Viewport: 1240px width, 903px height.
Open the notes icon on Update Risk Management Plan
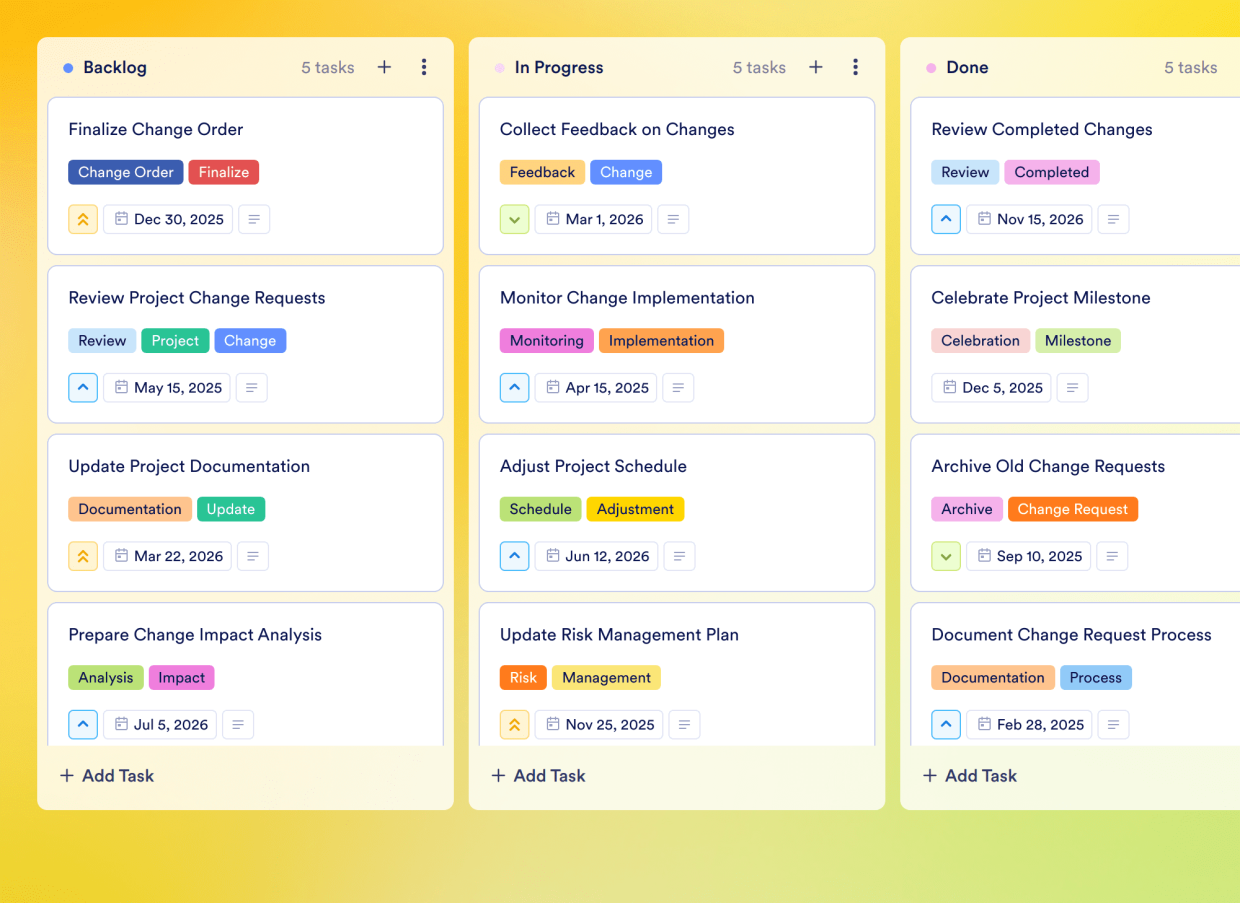684,724
